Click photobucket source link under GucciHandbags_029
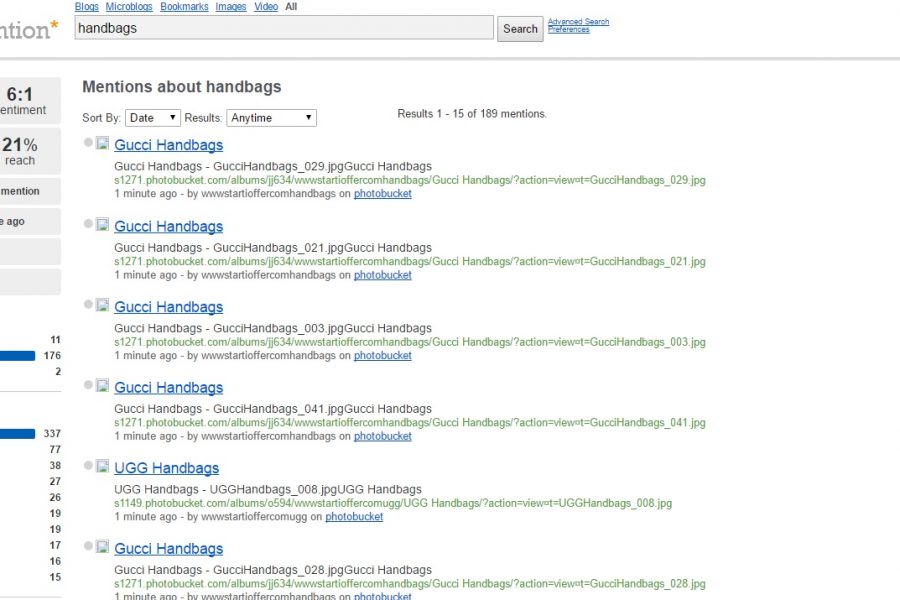The height and width of the screenshot is (600, 900). click(382, 193)
